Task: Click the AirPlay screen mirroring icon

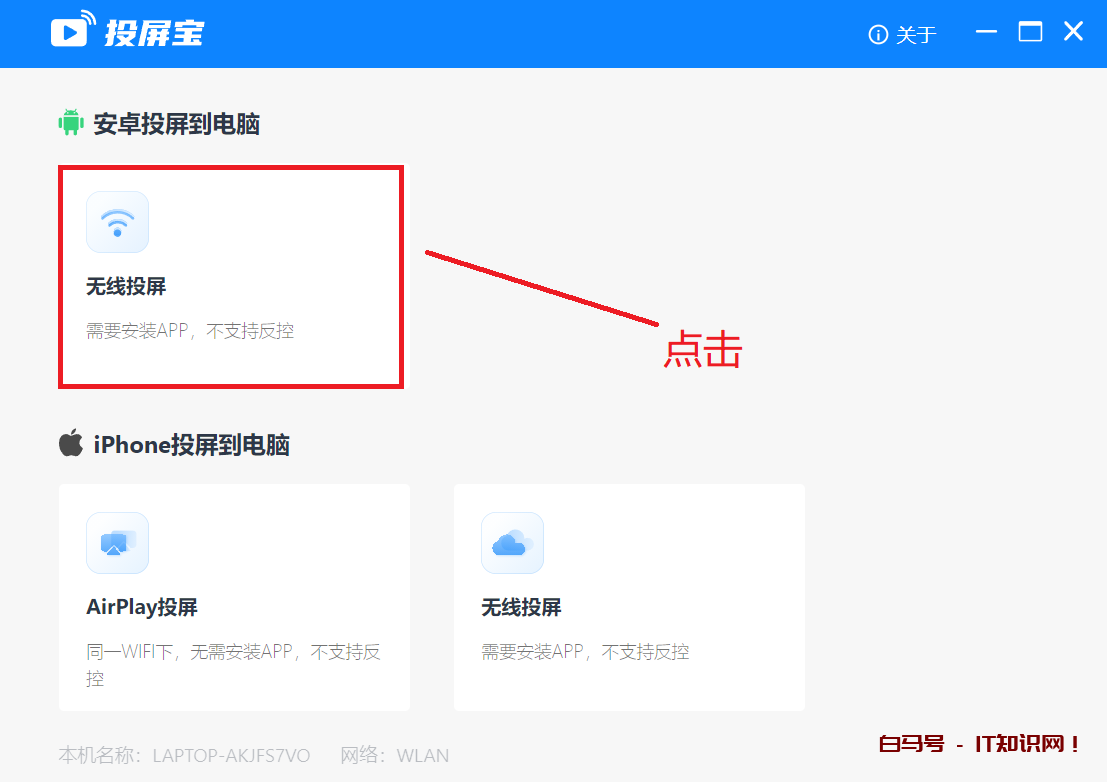Action: click(x=117, y=543)
